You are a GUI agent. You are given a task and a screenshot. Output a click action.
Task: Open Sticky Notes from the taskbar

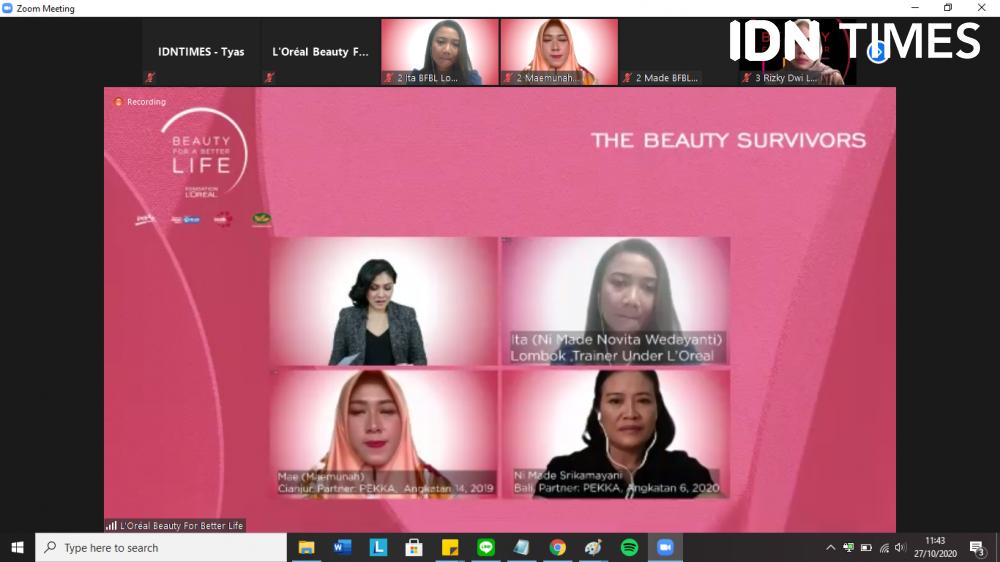coord(450,547)
